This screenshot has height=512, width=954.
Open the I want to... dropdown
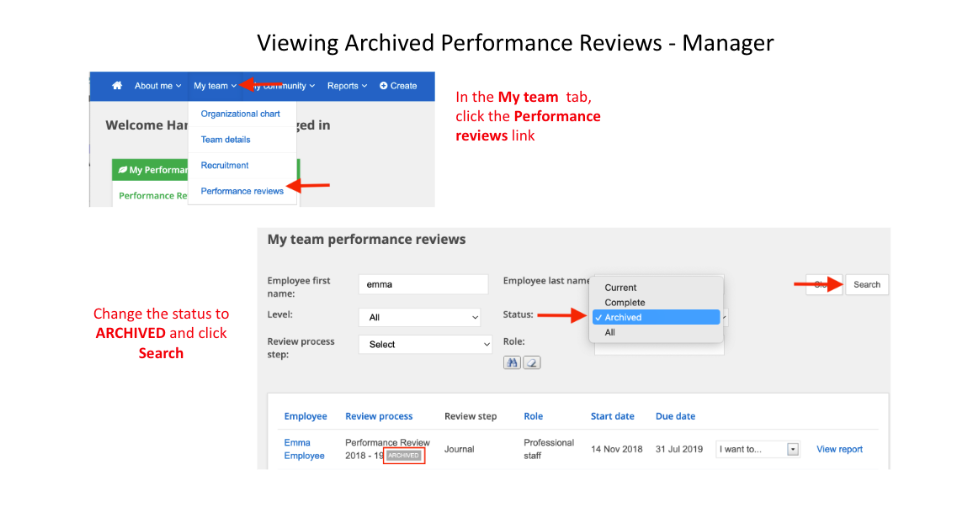click(x=757, y=449)
